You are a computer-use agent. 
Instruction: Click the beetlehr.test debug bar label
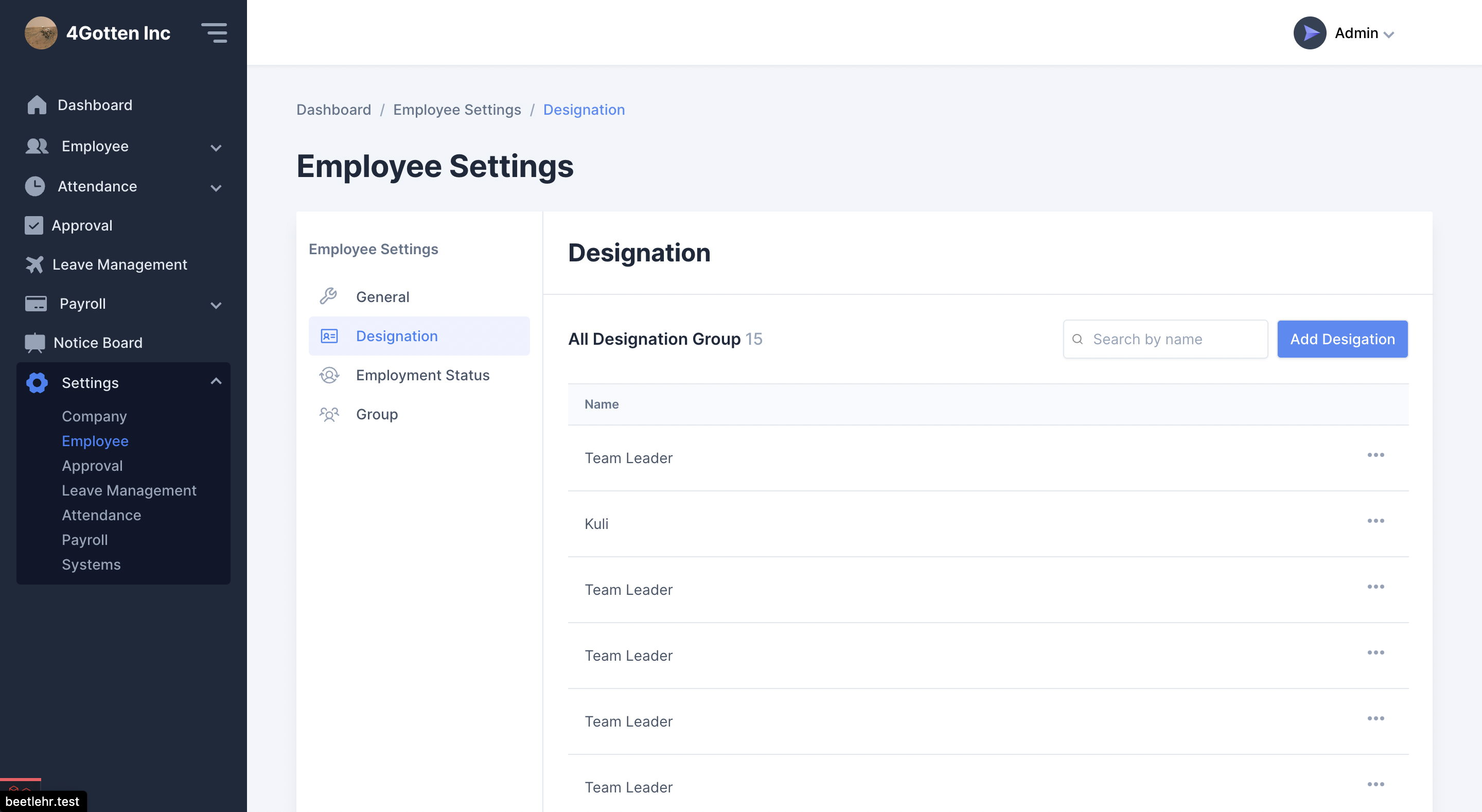click(x=43, y=801)
